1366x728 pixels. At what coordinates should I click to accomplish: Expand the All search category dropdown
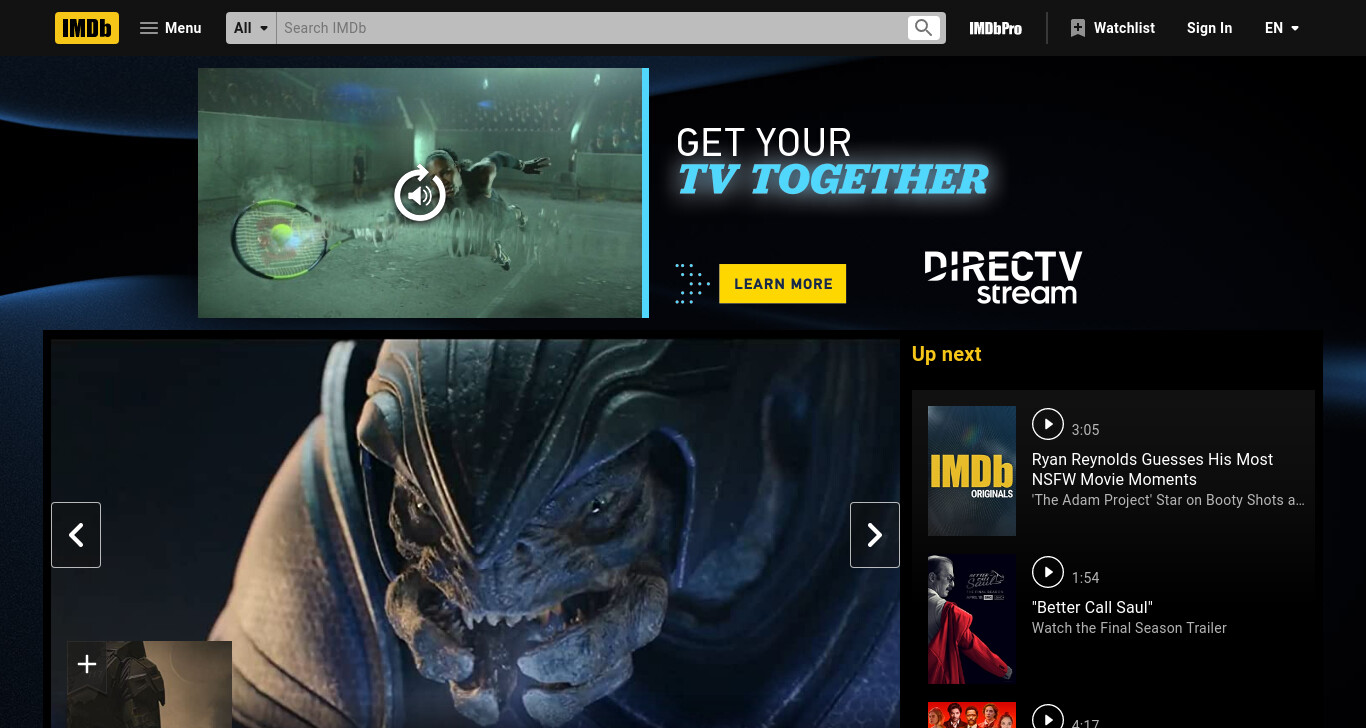tap(251, 28)
